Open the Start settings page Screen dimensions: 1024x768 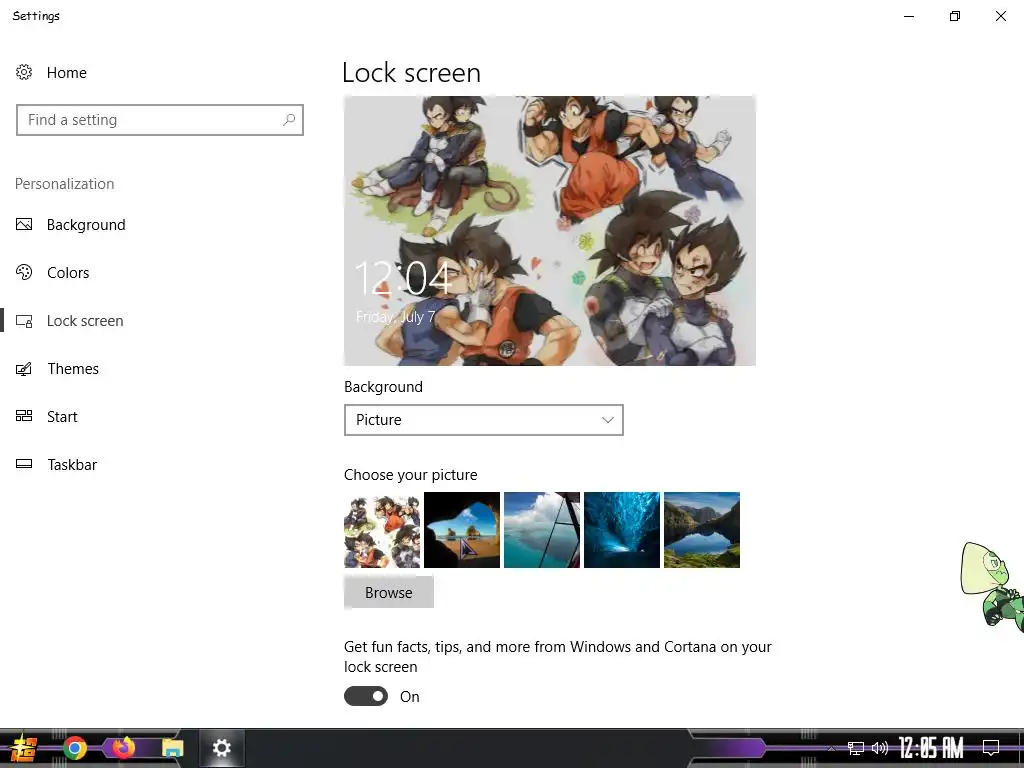(62, 417)
